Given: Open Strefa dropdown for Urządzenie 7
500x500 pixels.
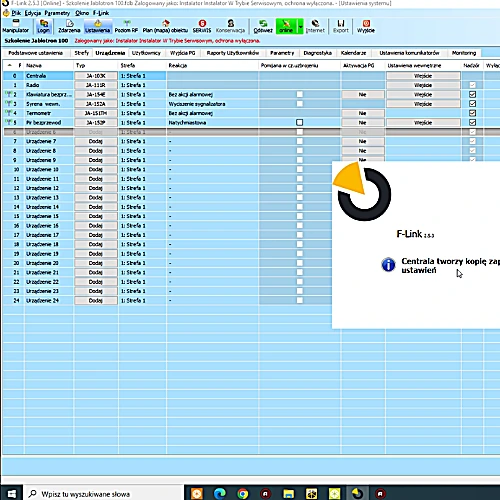Looking at the screenshot, I should 142,141.
